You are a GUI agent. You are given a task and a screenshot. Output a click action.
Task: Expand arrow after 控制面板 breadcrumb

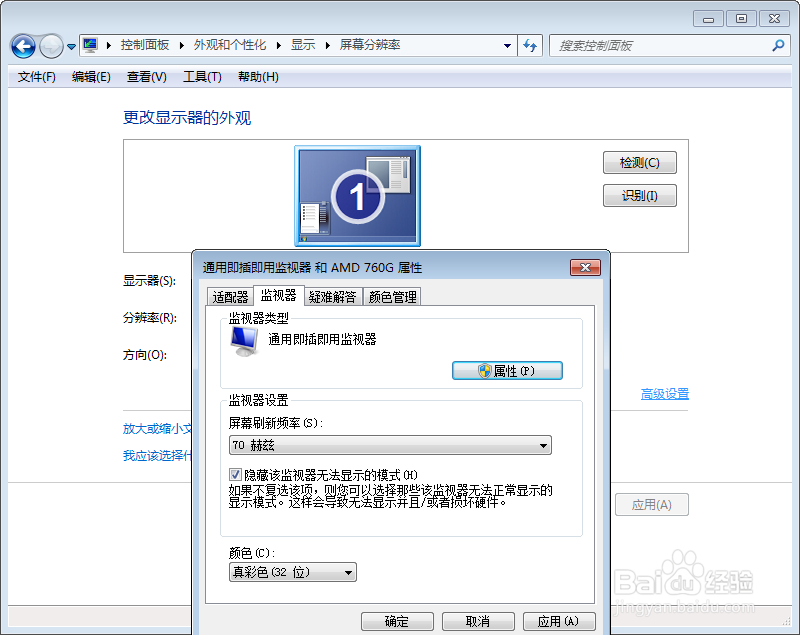[182, 45]
